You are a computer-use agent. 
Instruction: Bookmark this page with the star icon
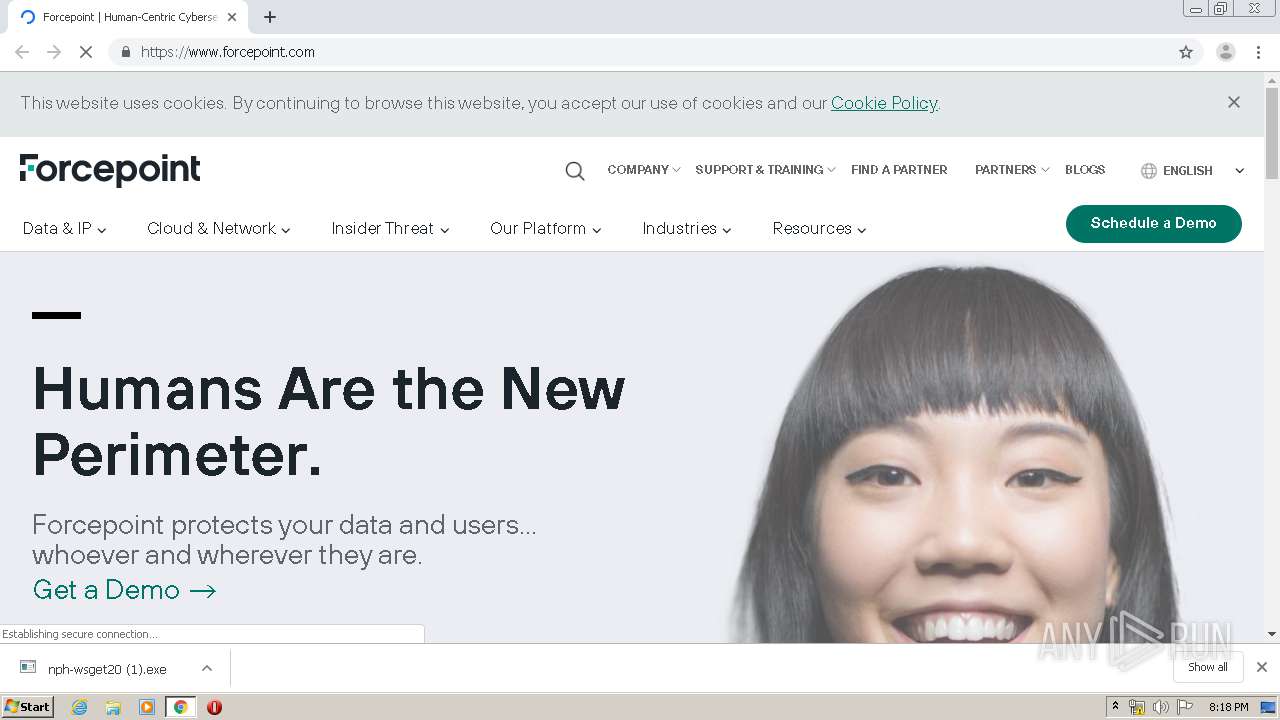pyautogui.click(x=1186, y=52)
